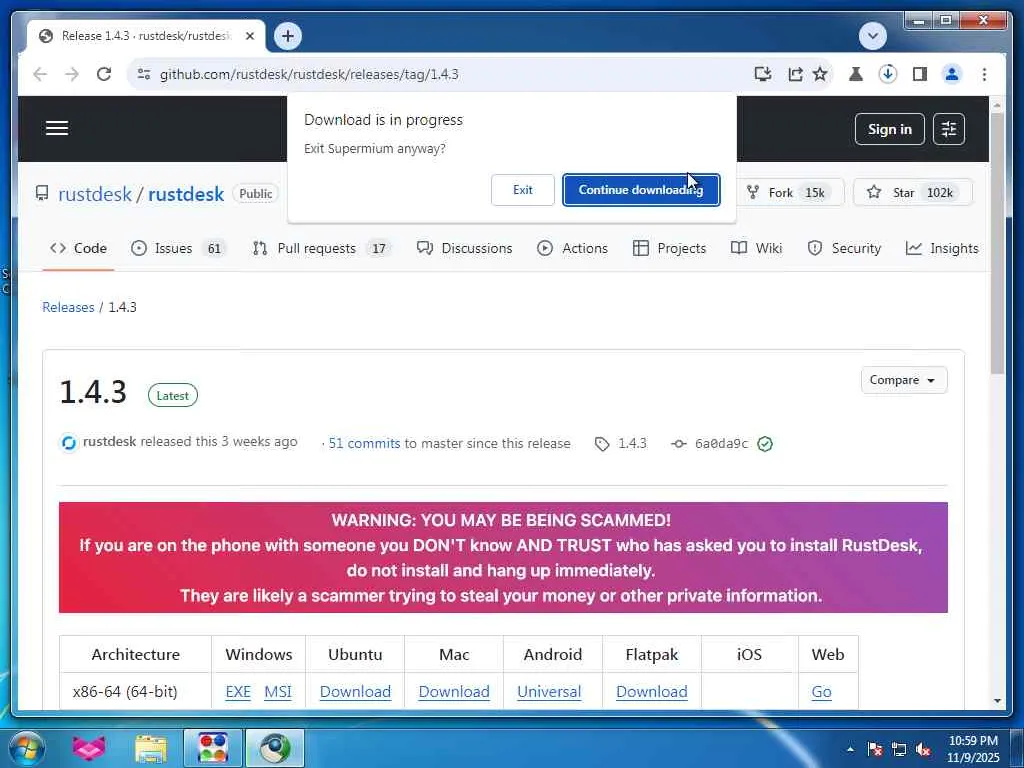The width and height of the screenshot is (1024, 768).
Task: Click the Exit button in dialog
Action: (x=522, y=190)
